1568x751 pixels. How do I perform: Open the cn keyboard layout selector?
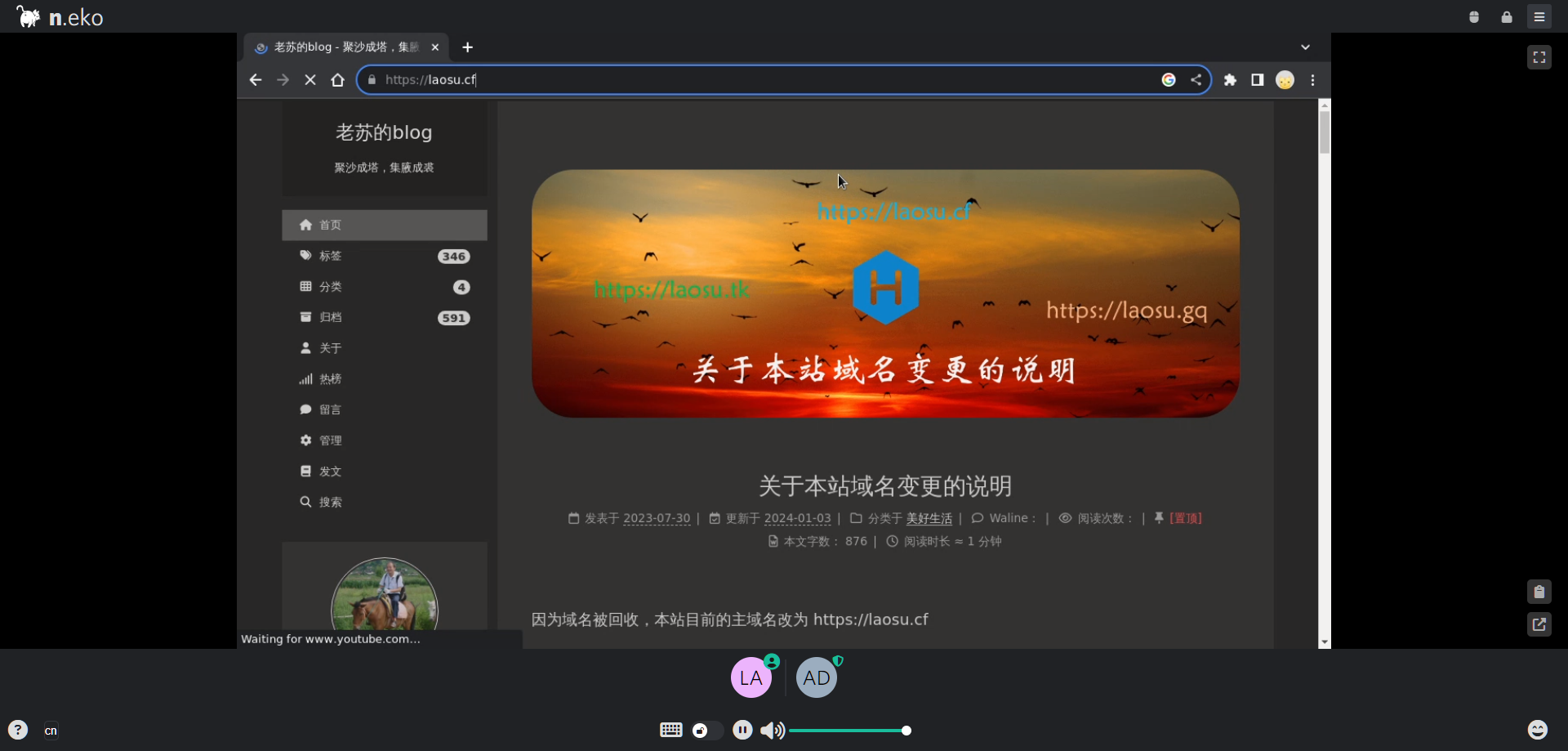pos(51,730)
